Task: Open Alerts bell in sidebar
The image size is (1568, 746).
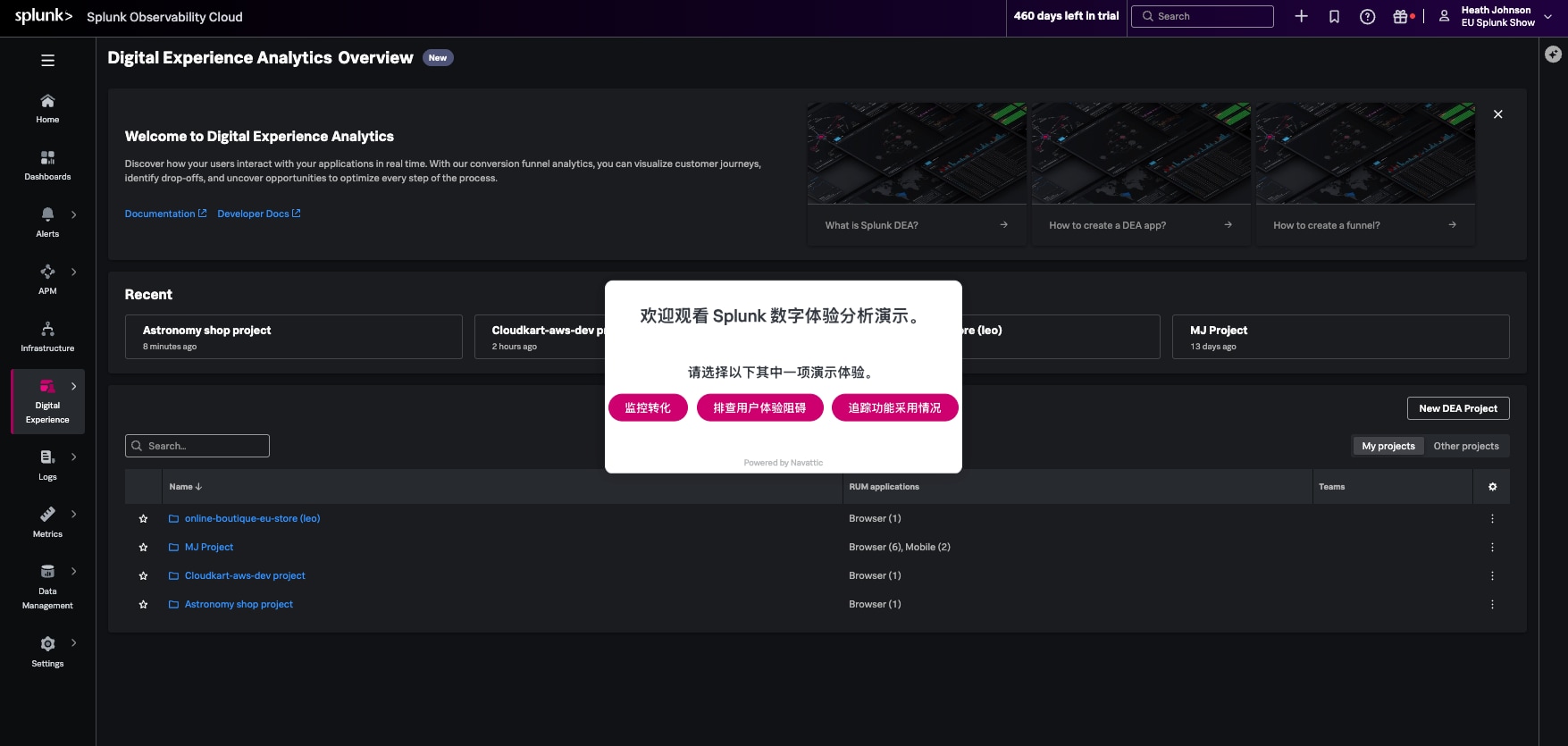Action: click(47, 222)
